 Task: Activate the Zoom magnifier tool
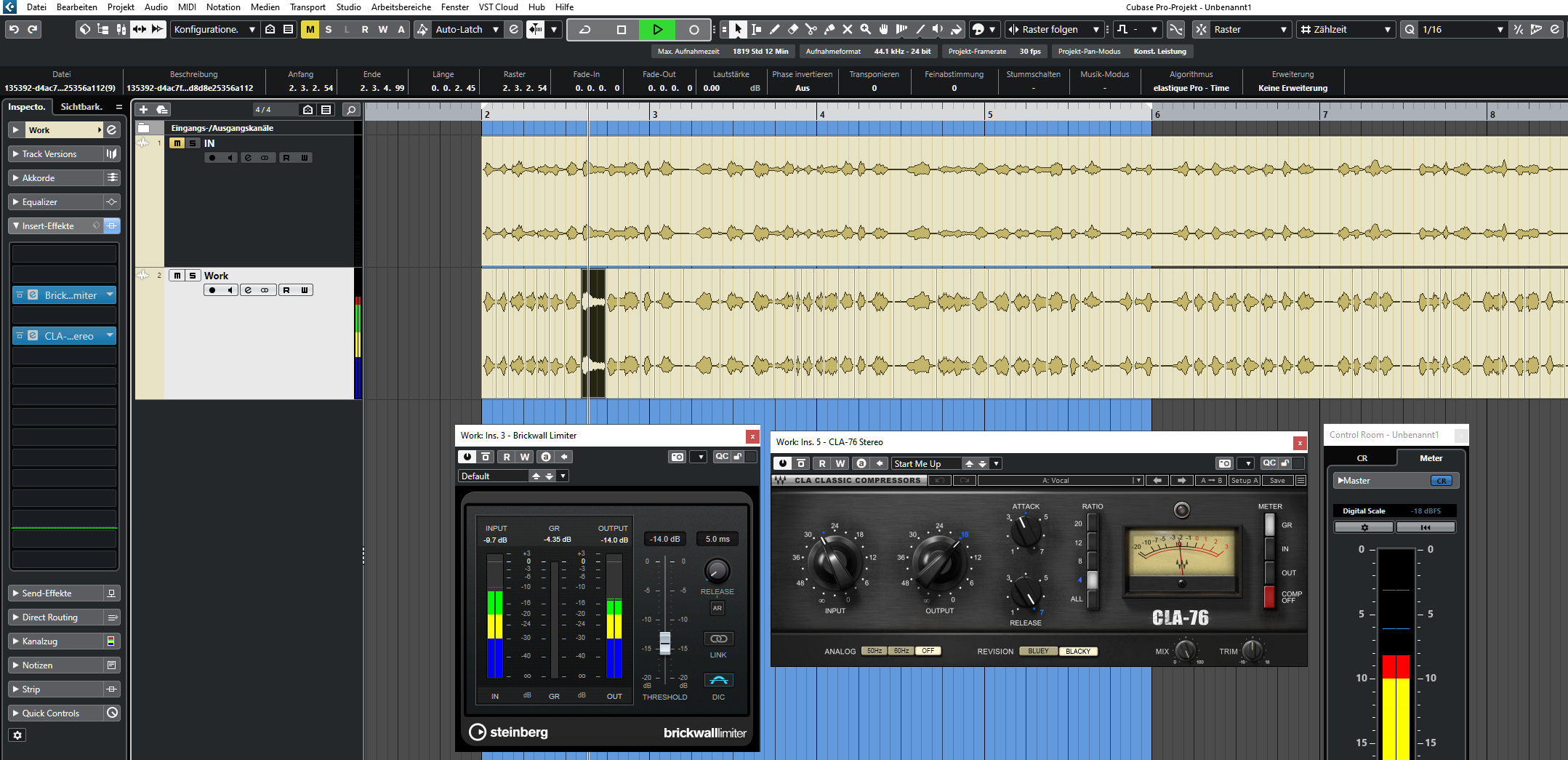click(x=865, y=30)
